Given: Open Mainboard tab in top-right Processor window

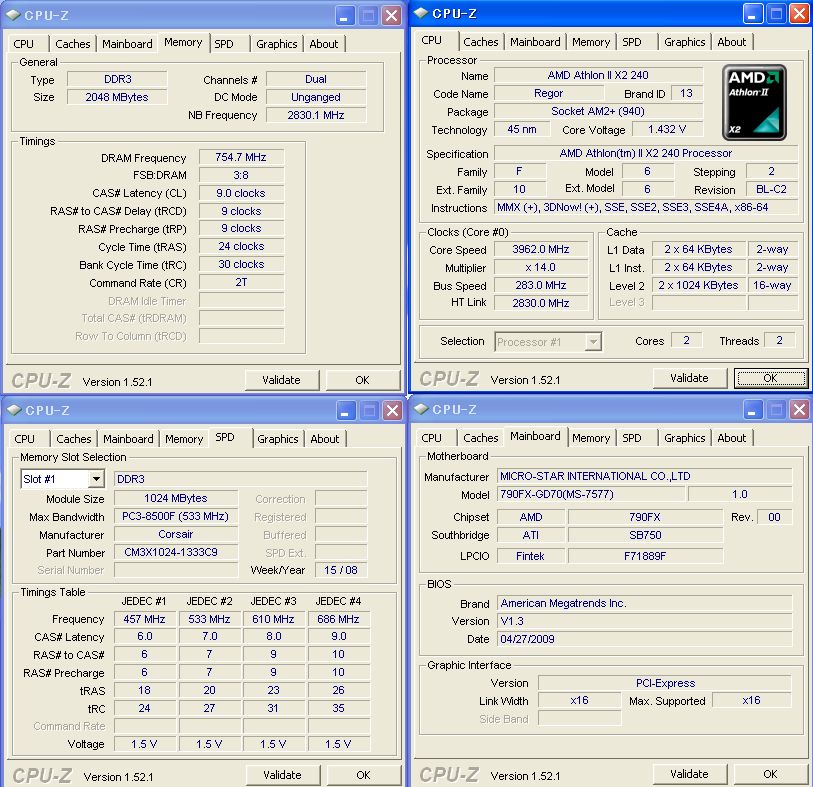Looking at the screenshot, I should click(536, 42).
